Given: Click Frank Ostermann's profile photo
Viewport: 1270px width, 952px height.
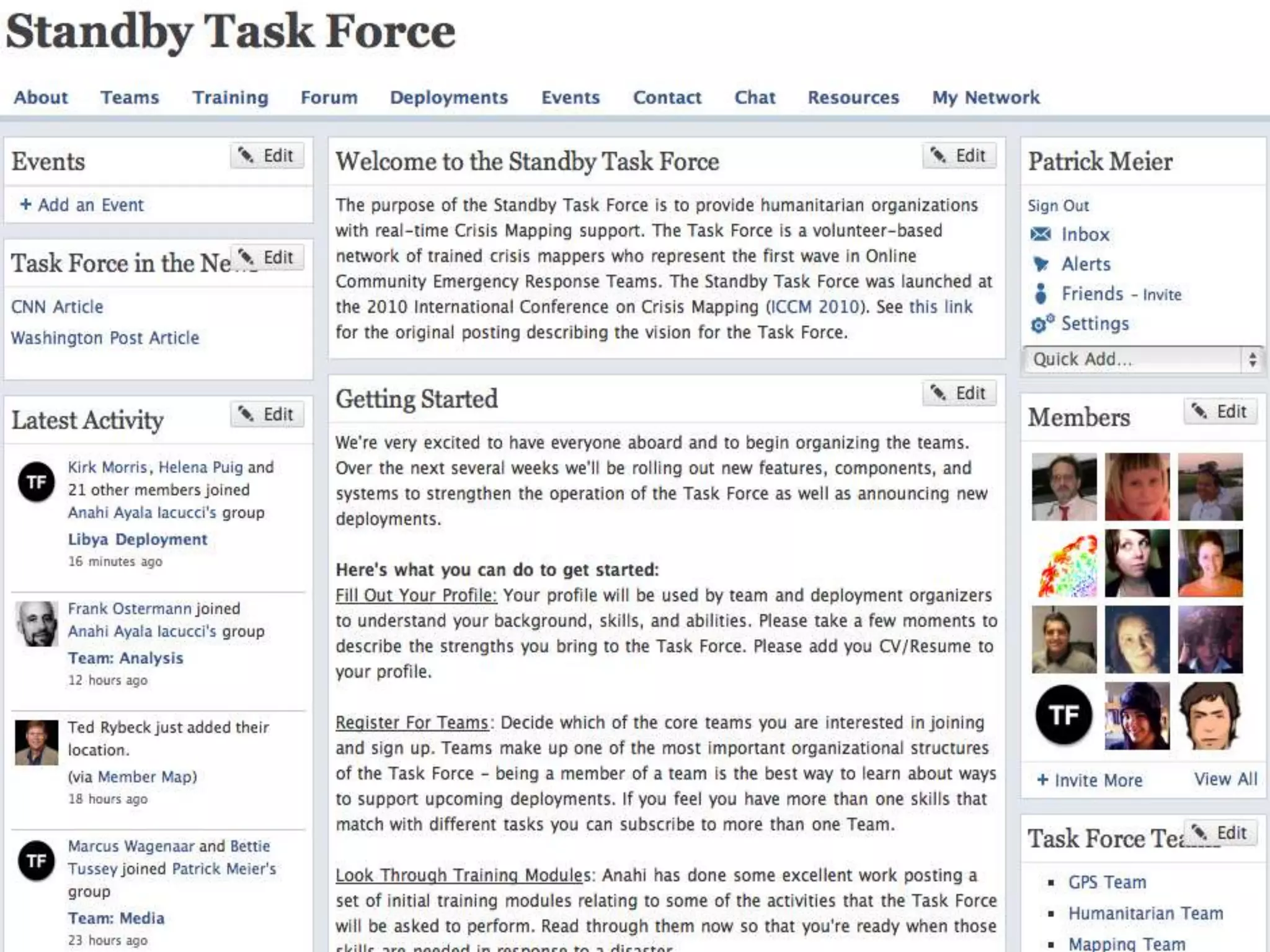Looking at the screenshot, I should [x=37, y=624].
